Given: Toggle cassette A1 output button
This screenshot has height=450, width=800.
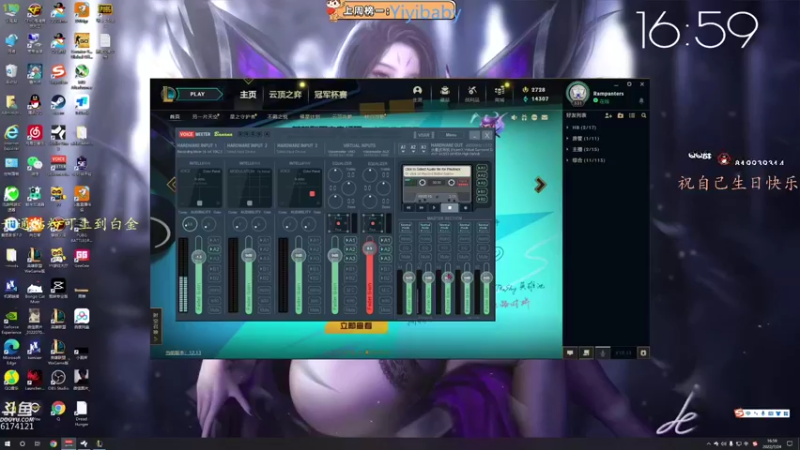Looking at the screenshot, I should tap(481, 168).
